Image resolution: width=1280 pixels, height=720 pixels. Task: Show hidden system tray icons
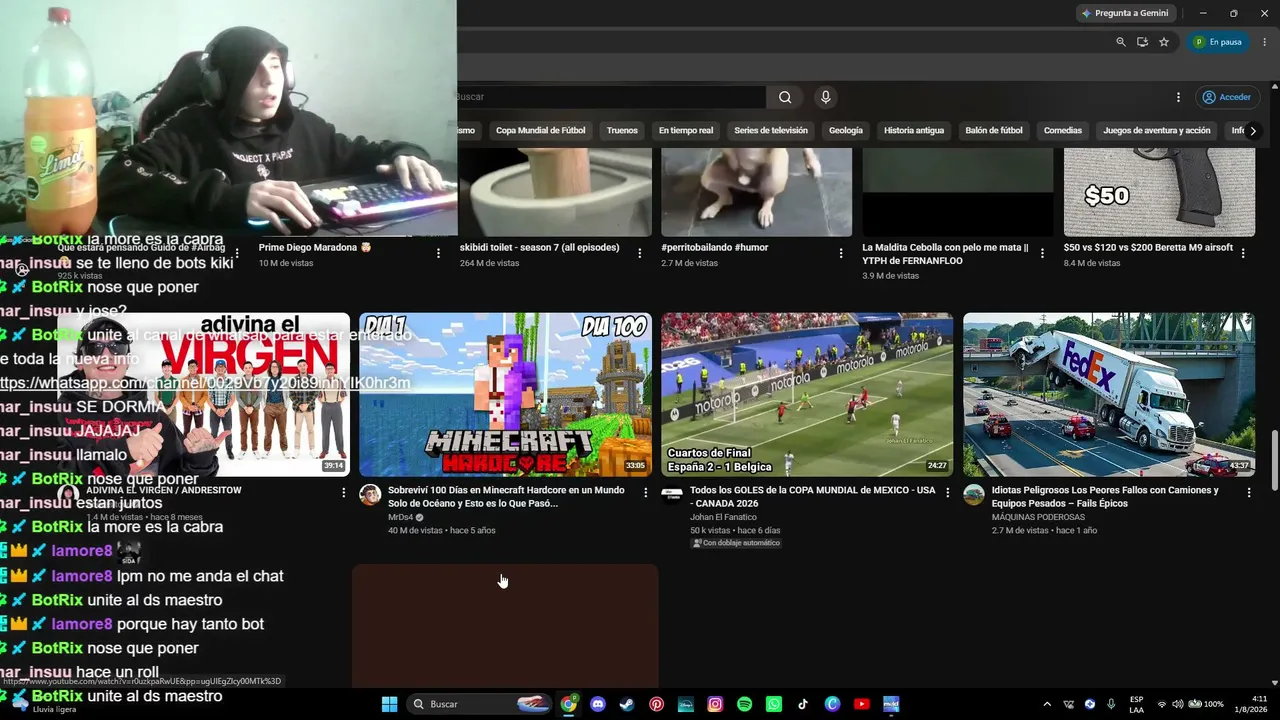(x=1047, y=704)
